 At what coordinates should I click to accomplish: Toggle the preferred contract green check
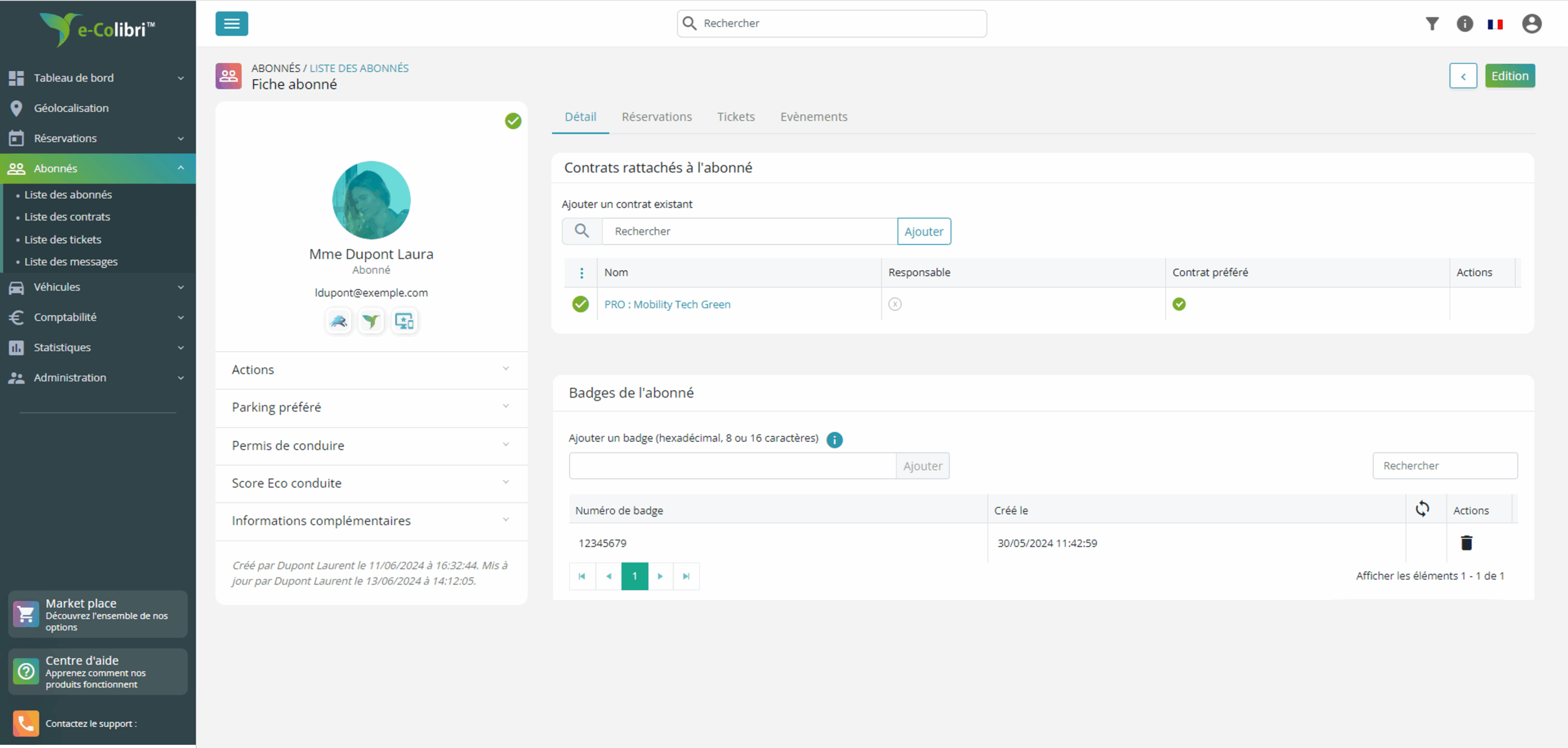1179,304
